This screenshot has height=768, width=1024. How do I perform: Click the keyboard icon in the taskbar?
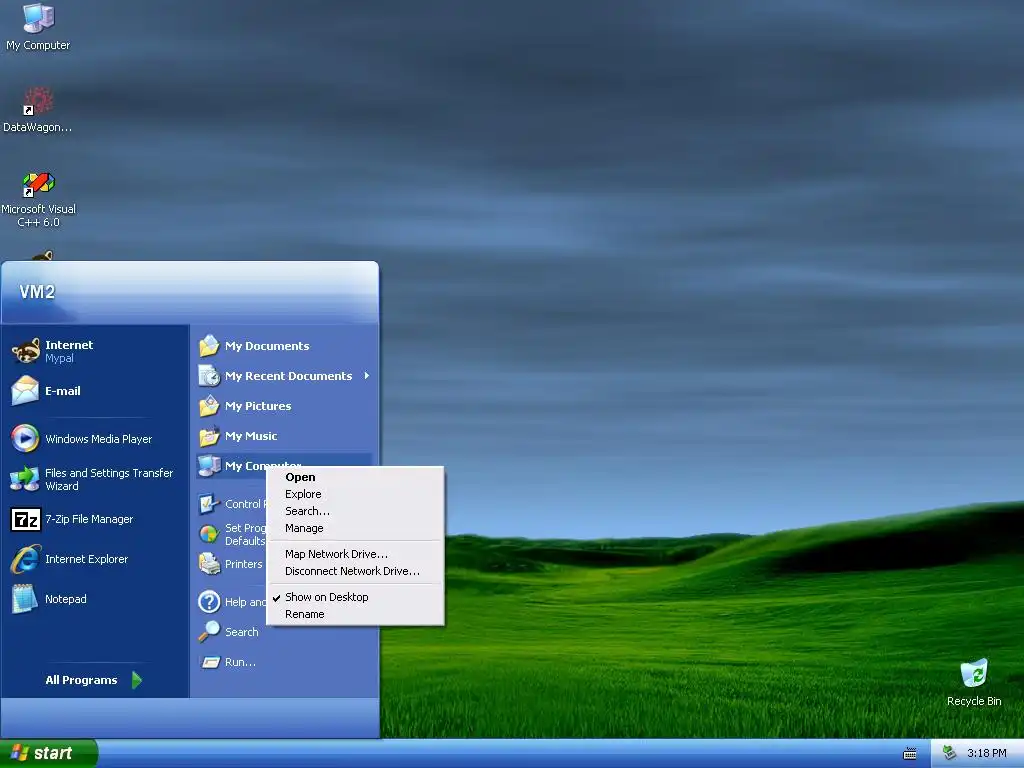pyautogui.click(x=910, y=754)
